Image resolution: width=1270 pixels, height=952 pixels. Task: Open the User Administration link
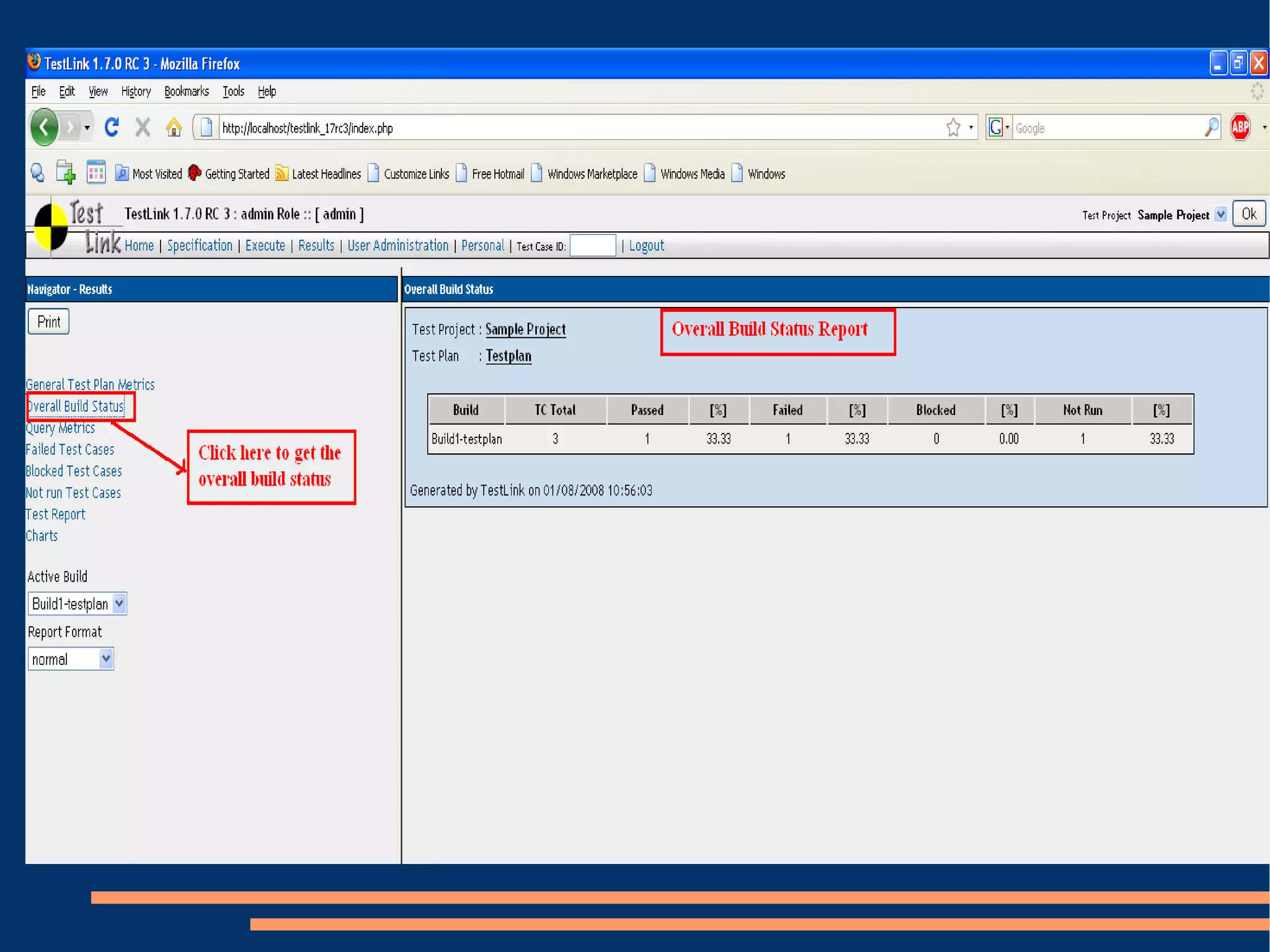[397, 246]
